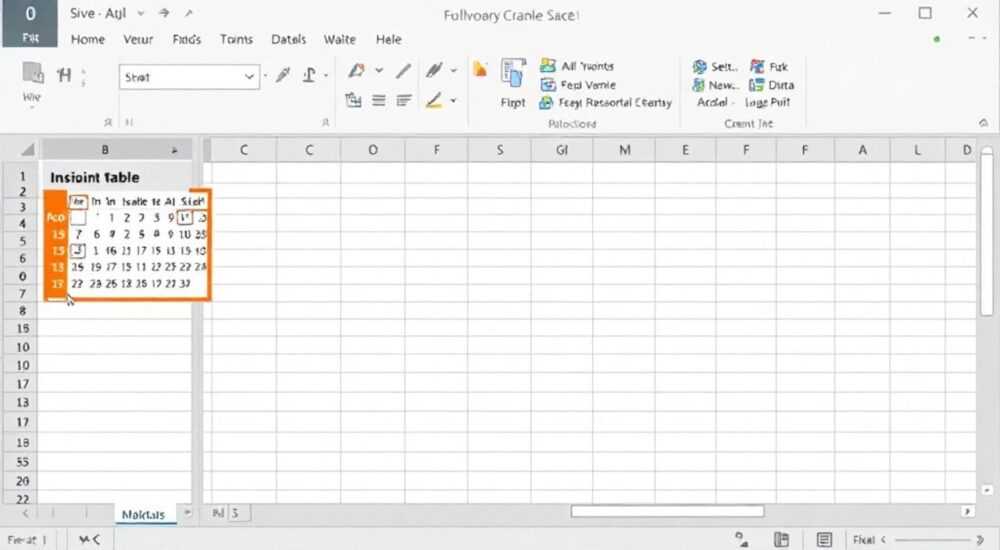Click the fill paint bucket icon
The image size is (1000, 550).
pos(357,70)
